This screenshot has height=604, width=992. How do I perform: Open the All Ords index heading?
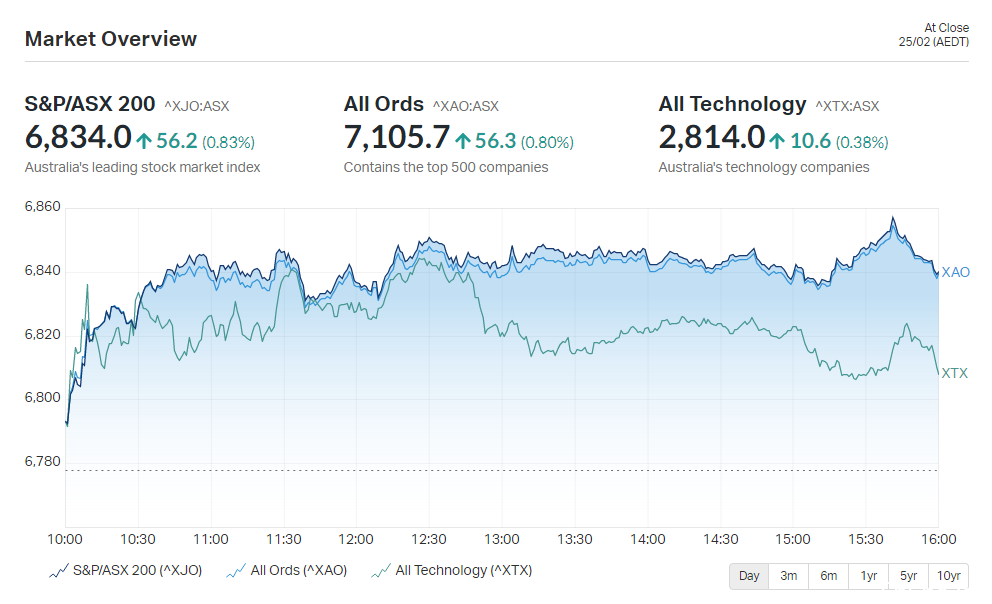click(x=383, y=104)
